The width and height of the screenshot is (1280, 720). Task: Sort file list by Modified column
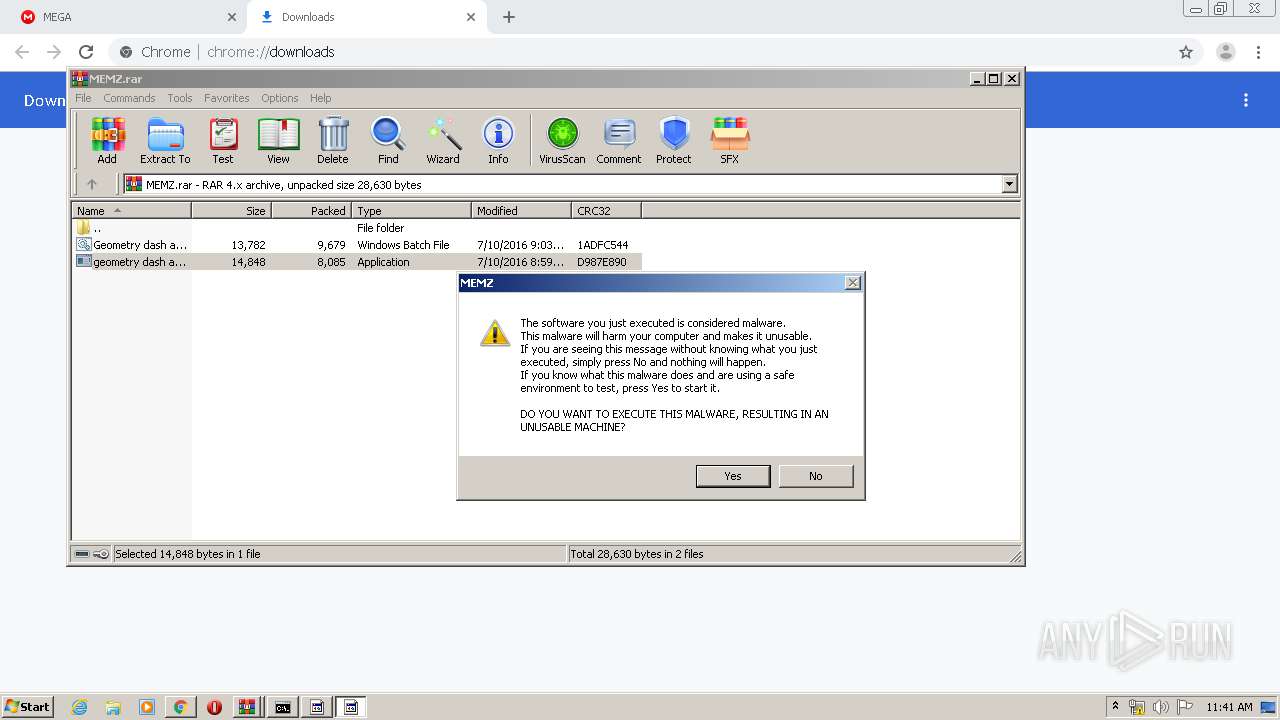(521, 210)
